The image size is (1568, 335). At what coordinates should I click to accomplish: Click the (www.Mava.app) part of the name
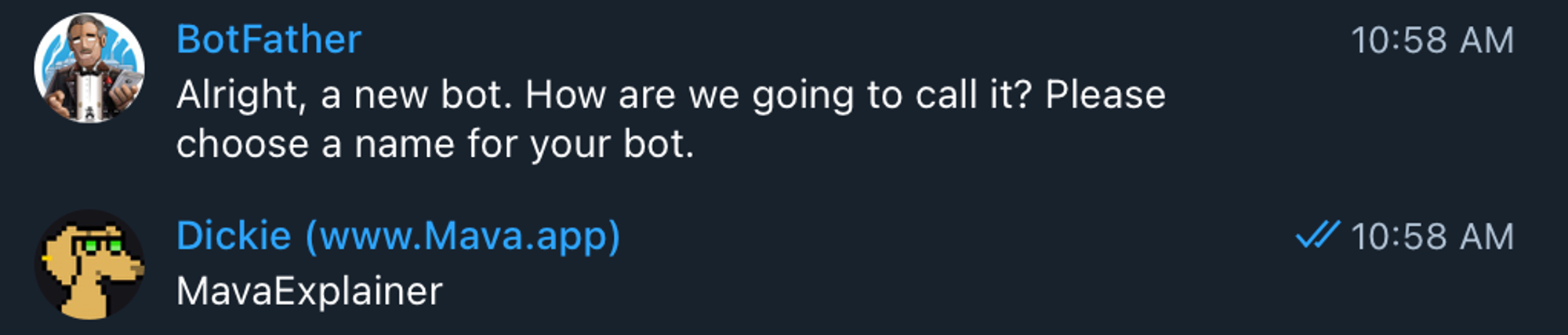[x=463, y=236]
